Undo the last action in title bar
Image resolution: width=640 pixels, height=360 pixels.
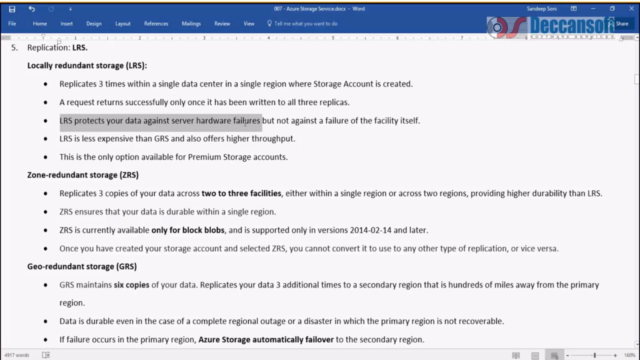point(31,9)
